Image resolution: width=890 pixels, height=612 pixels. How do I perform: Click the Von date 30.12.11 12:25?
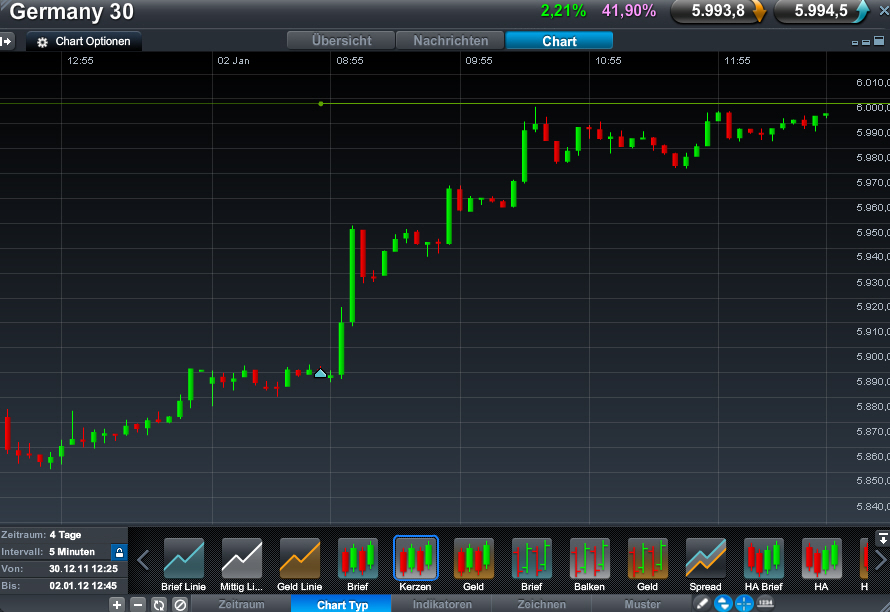(83, 569)
